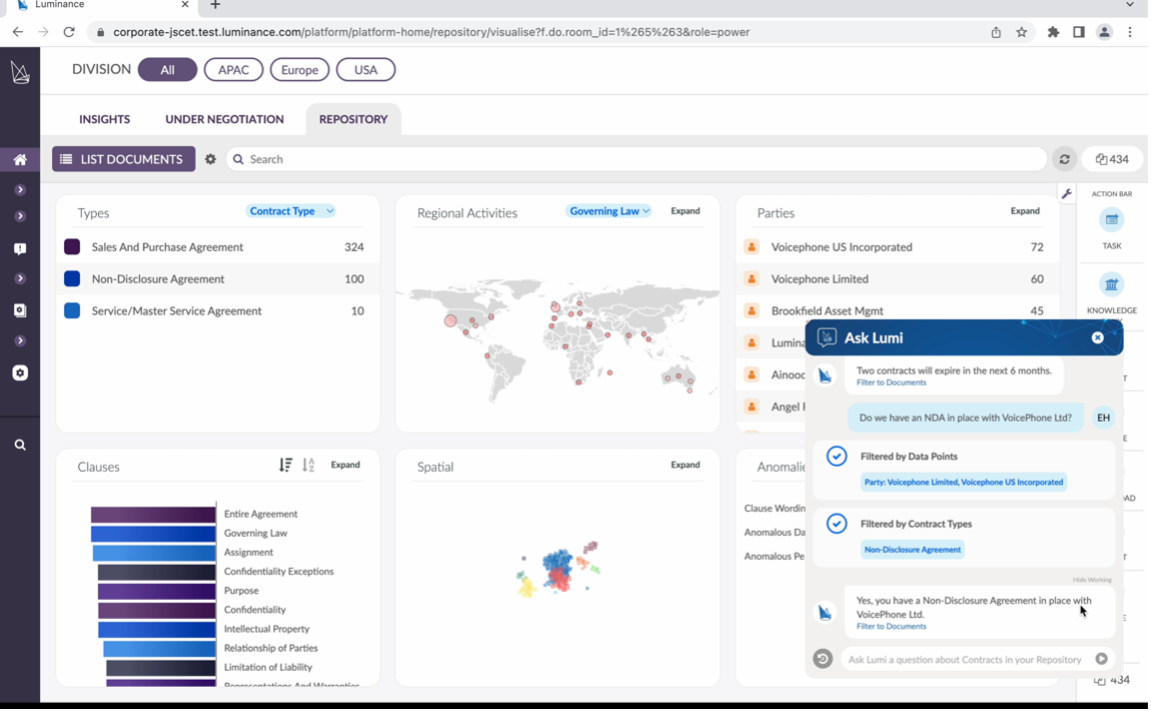Switch to the Under Negotiation tab
Image resolution: width=1151 pixels, height=711 pixels.
[x=225, y=119]
